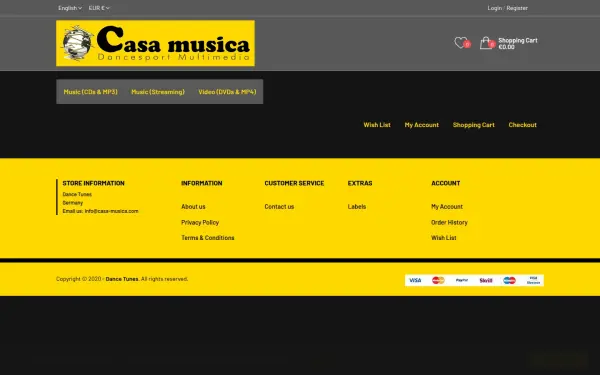The height and width of the screenshot is (375, 600).
Task: Open footer My Account link
Action: coord(447,207)
